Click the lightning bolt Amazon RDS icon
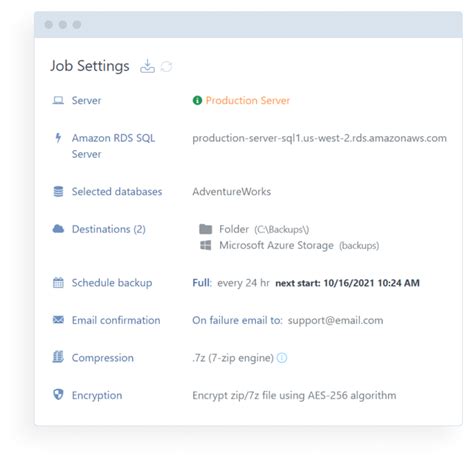This screenshot has height=460, width=474. [58, 138]
